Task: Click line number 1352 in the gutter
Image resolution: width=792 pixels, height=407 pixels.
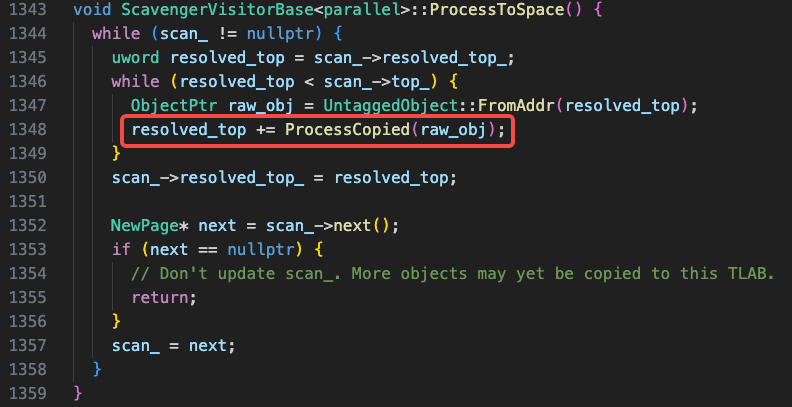Action: point(28,226)
